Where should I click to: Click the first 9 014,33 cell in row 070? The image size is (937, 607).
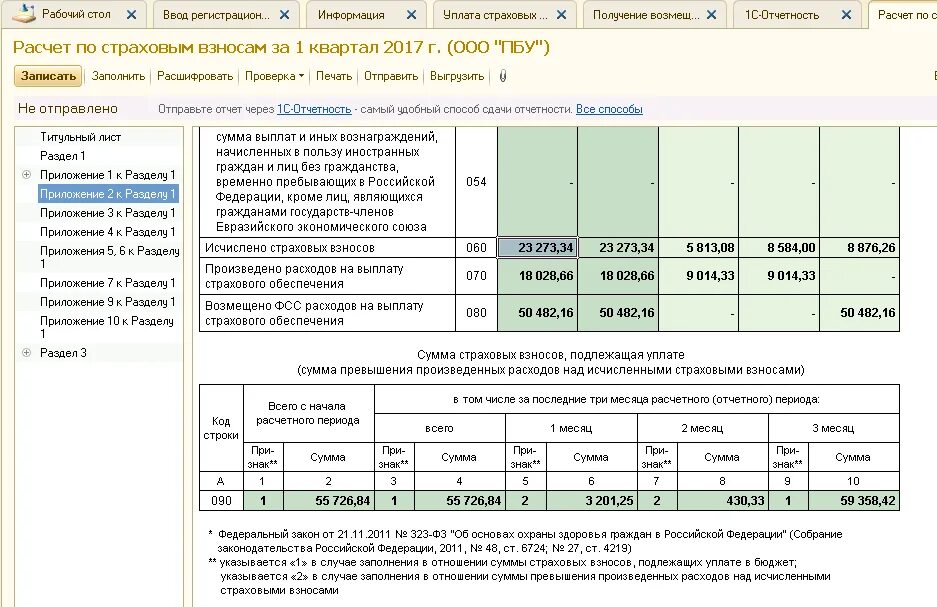tap(699, 275)
